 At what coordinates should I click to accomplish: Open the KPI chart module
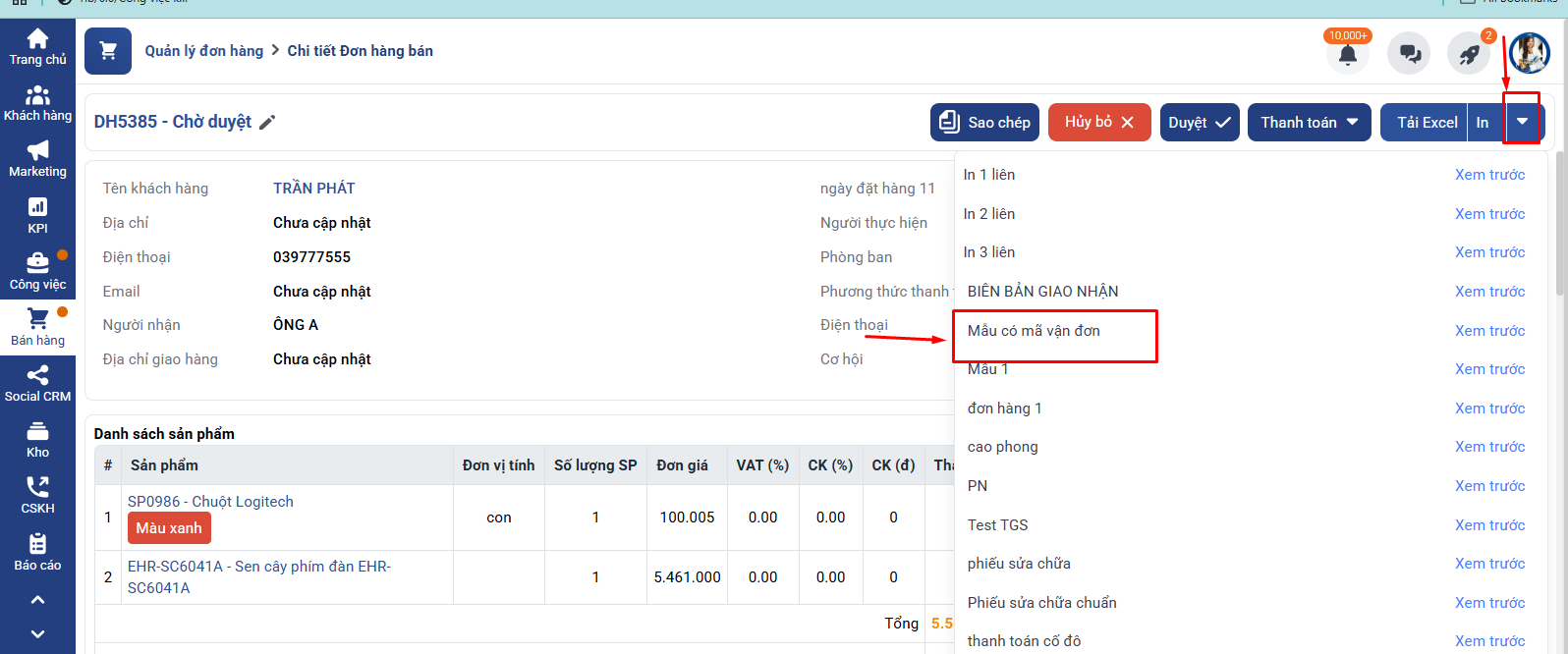pos(37,215)
